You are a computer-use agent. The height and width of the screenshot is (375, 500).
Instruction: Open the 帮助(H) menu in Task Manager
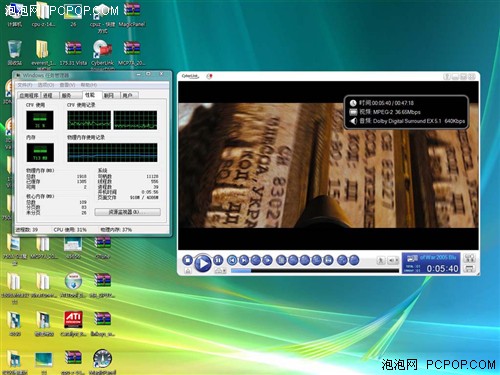[89, 85]
